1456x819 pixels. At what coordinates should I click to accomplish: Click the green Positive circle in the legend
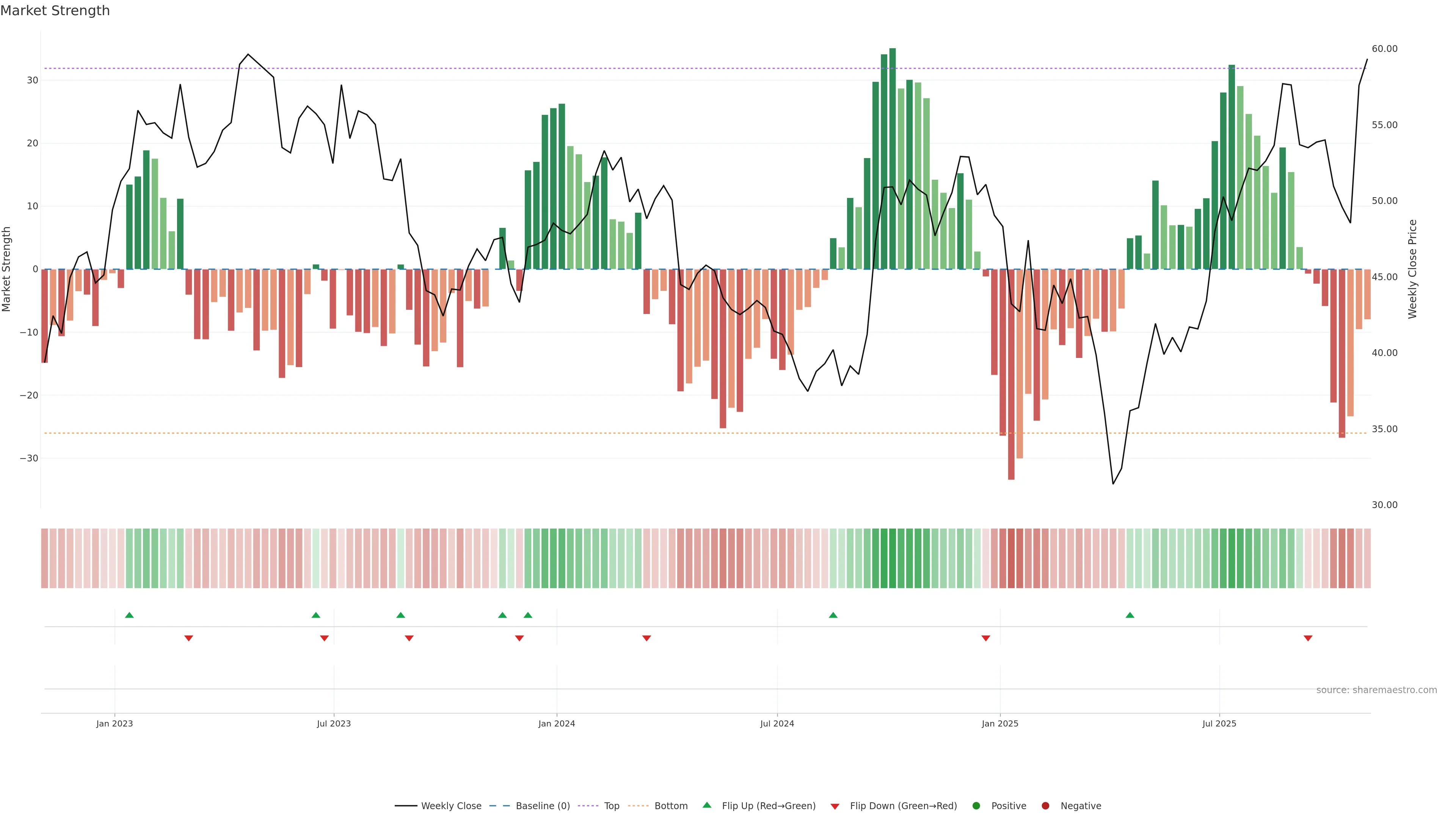pos(976,806)
